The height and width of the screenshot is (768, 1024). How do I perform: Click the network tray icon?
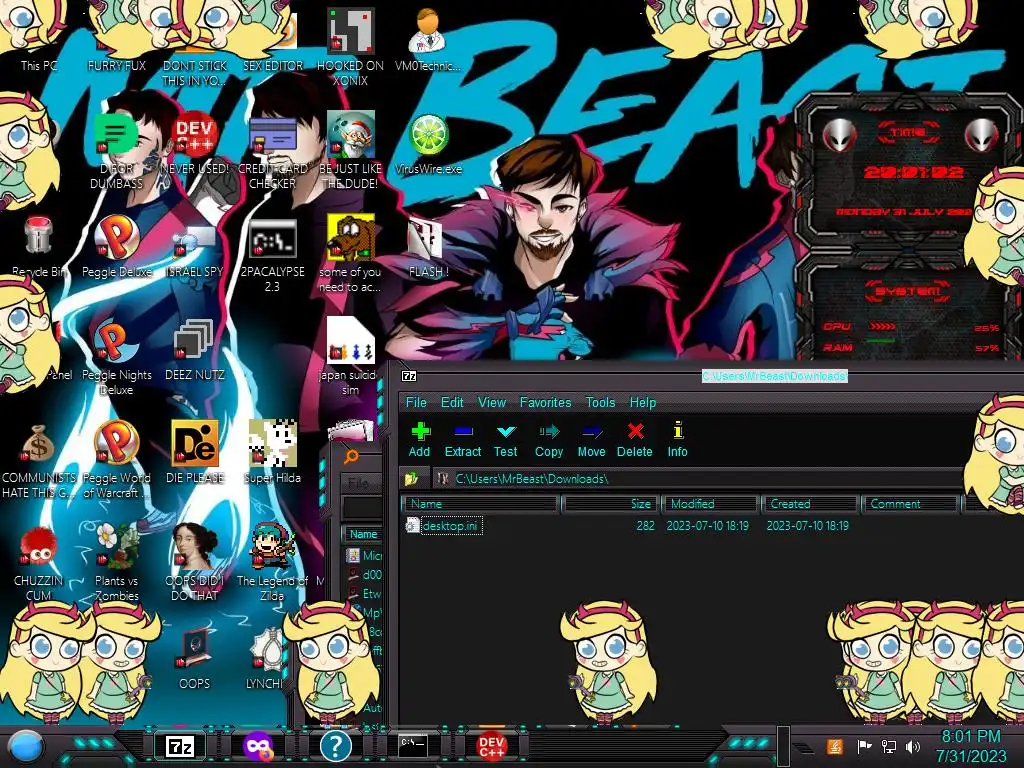889,746
